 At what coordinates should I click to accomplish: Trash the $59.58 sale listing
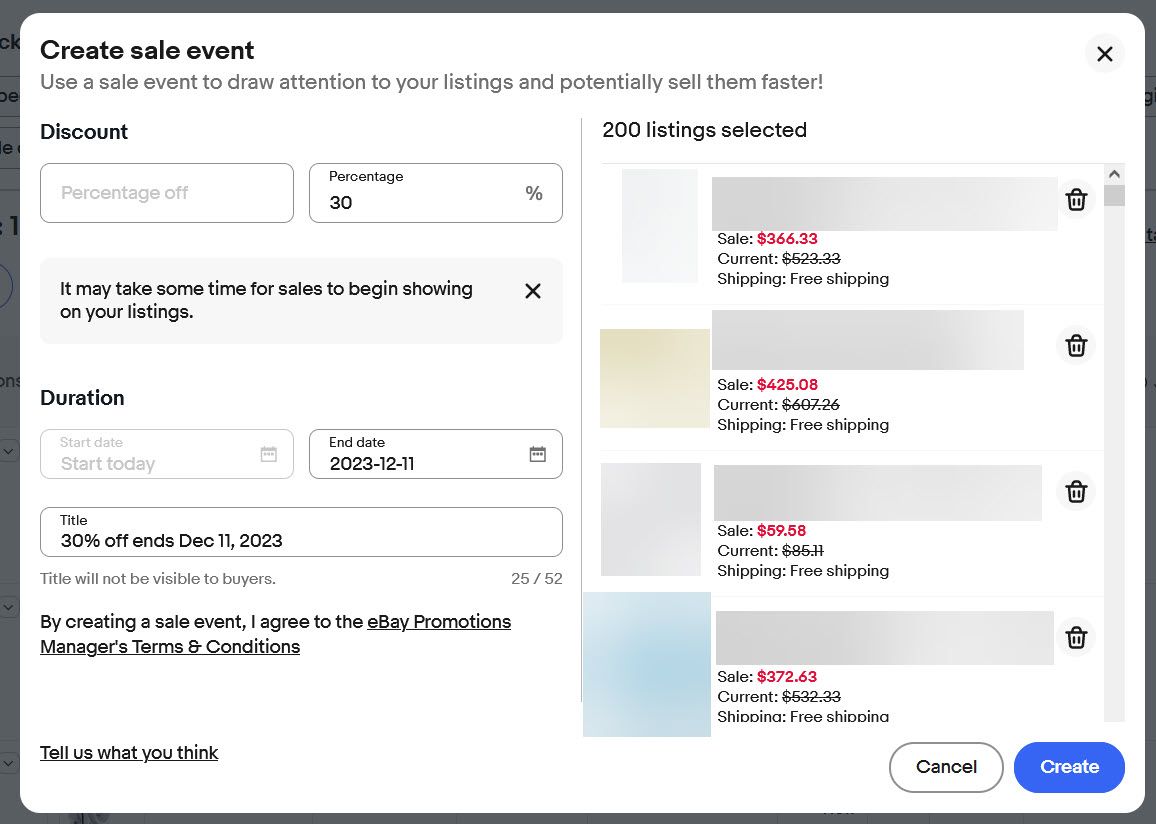pyautogui.click(x=1076, y=491)
